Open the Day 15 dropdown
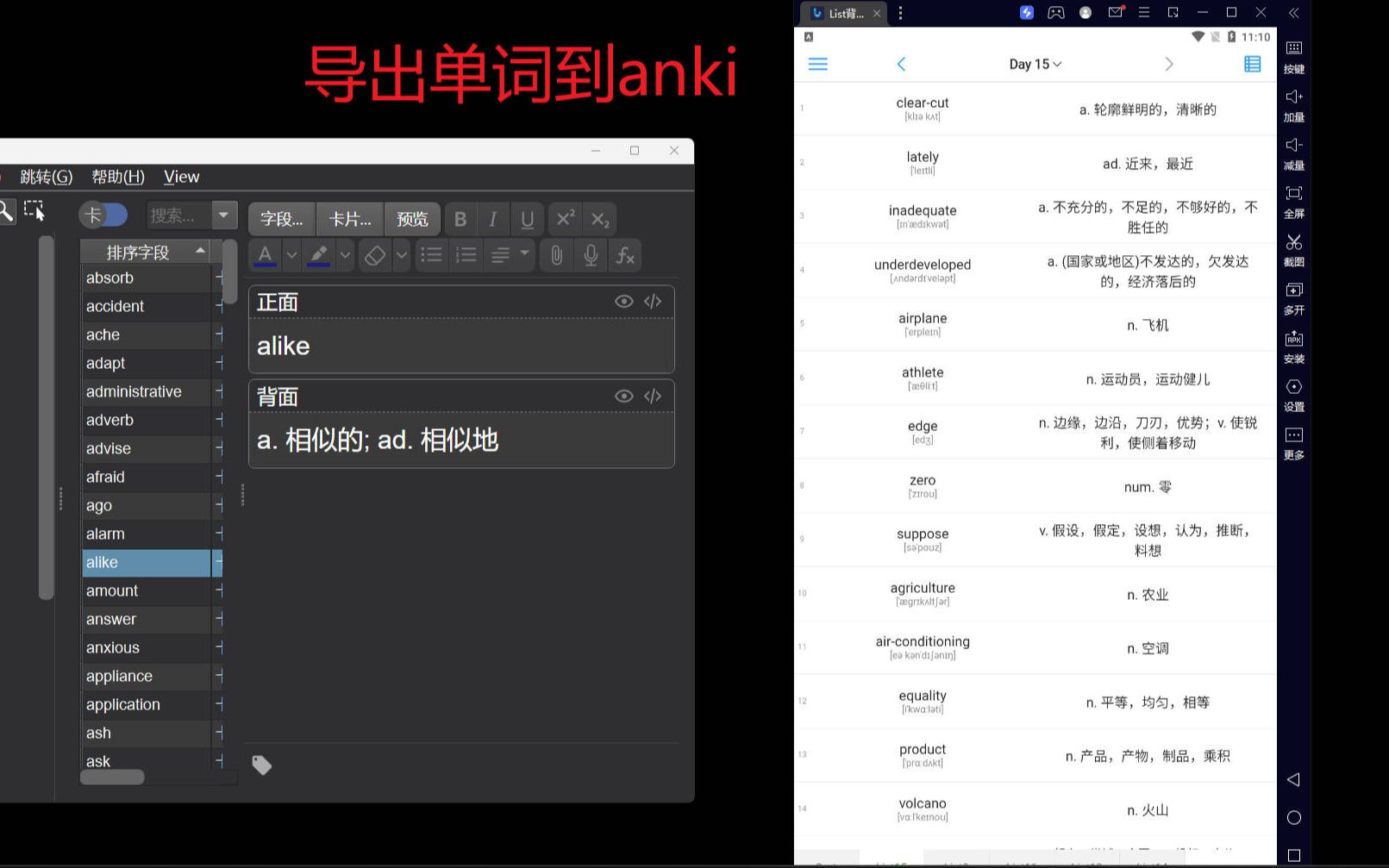This screenshot has width=1389, height=868. [1035, 64]
